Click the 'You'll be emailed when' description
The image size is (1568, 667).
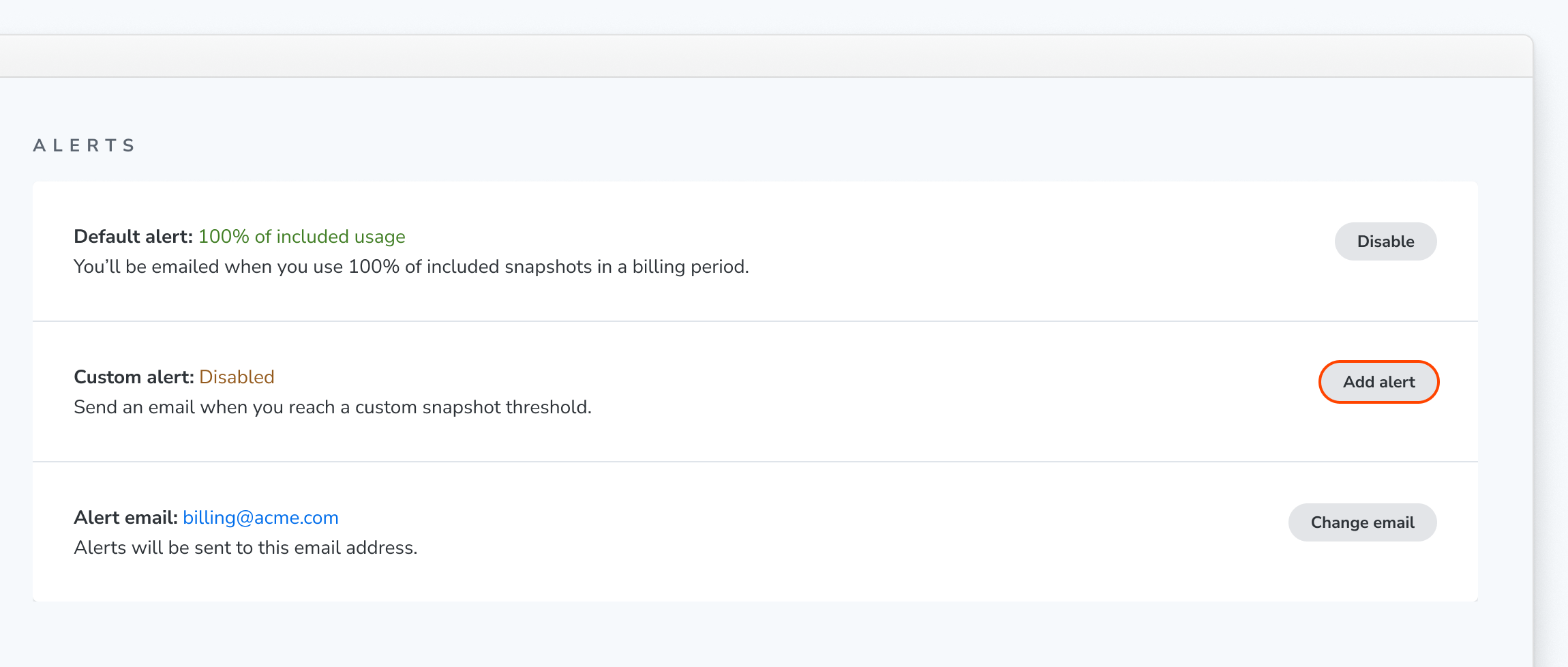pos(411,267)
